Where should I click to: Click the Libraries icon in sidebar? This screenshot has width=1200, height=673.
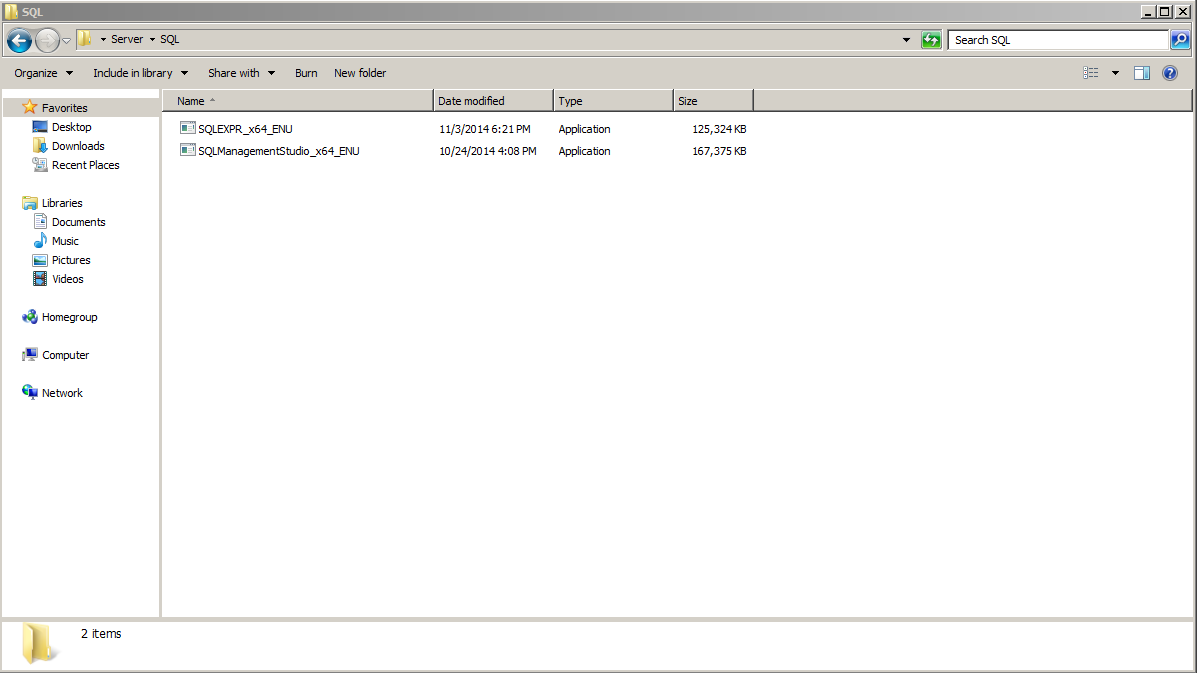click(x=30, y=203)
